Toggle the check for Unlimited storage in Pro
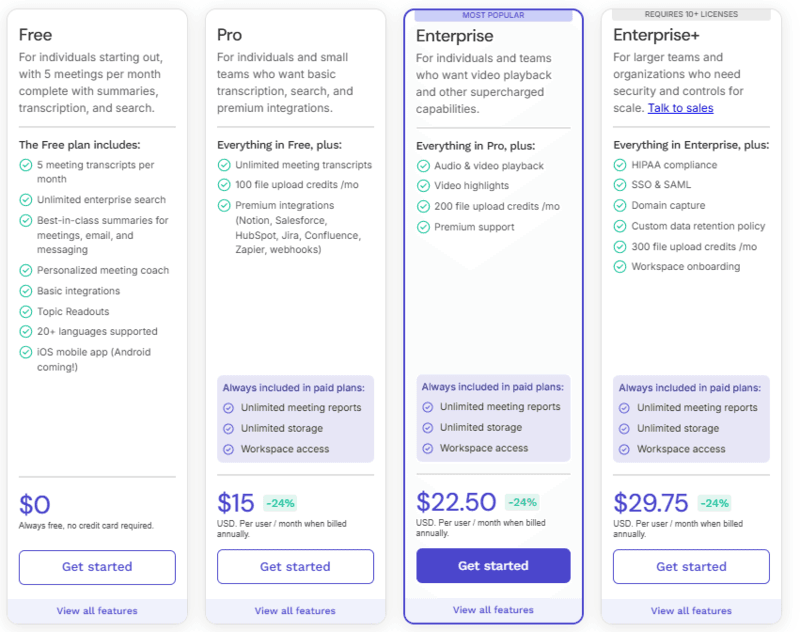Viewport: 800px width, 632px height. coord(227,428)
